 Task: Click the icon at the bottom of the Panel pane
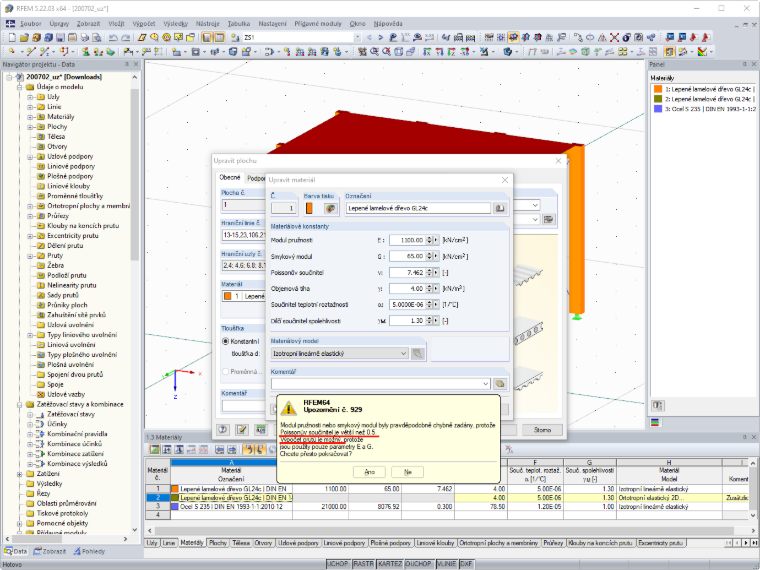click(x=658, y=405)
